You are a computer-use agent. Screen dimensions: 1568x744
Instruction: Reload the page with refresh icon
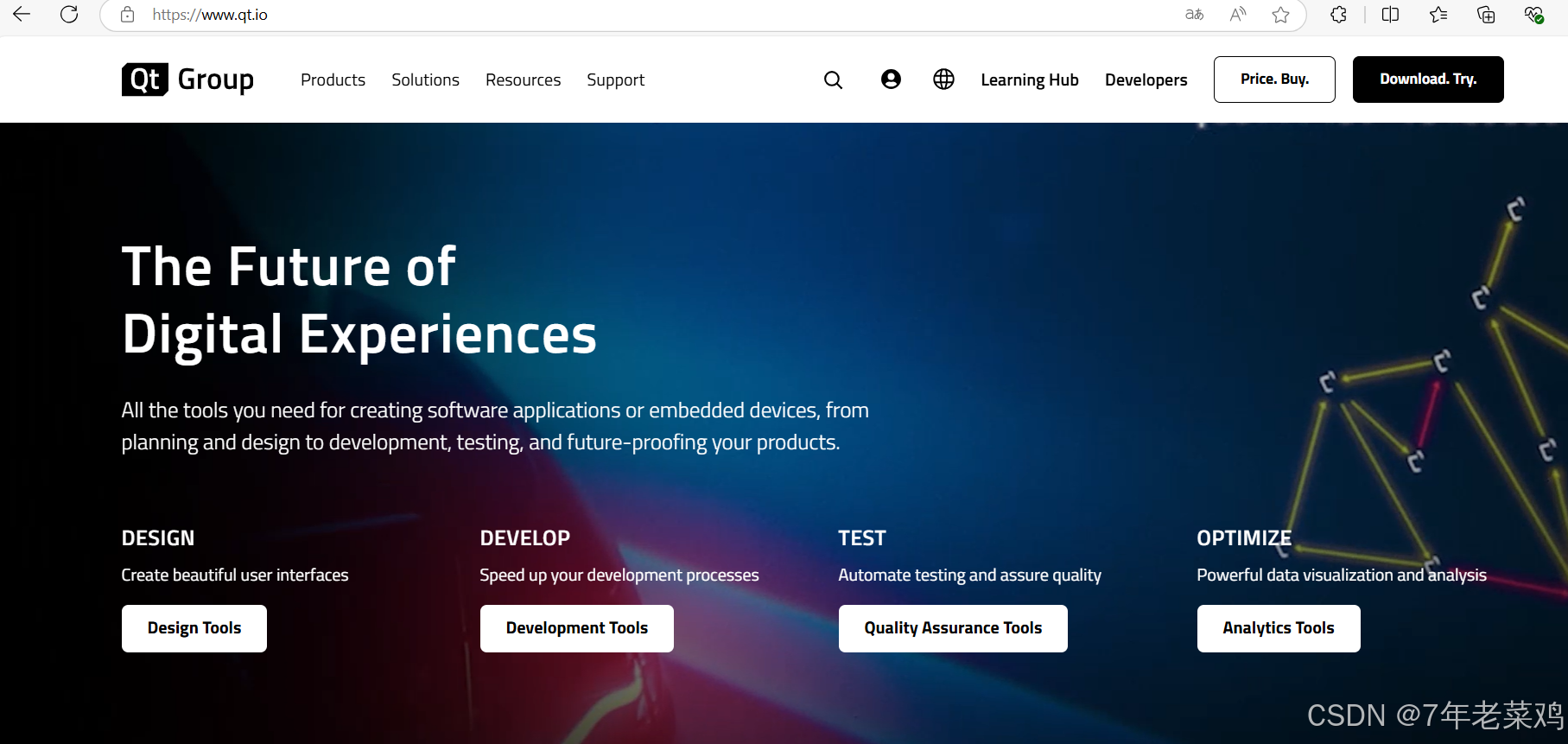click(69, 14)
